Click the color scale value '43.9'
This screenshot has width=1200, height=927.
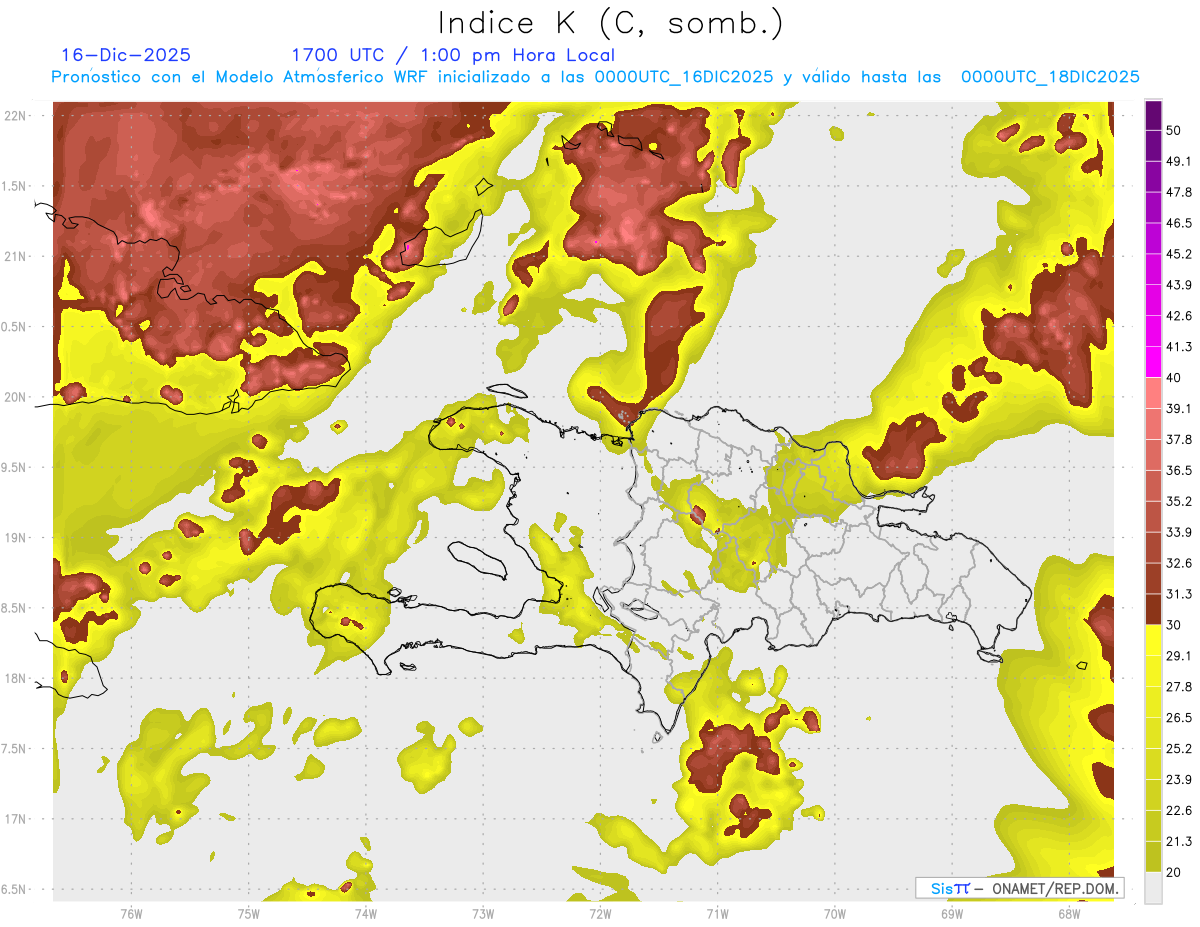(x=1179, y=285)
